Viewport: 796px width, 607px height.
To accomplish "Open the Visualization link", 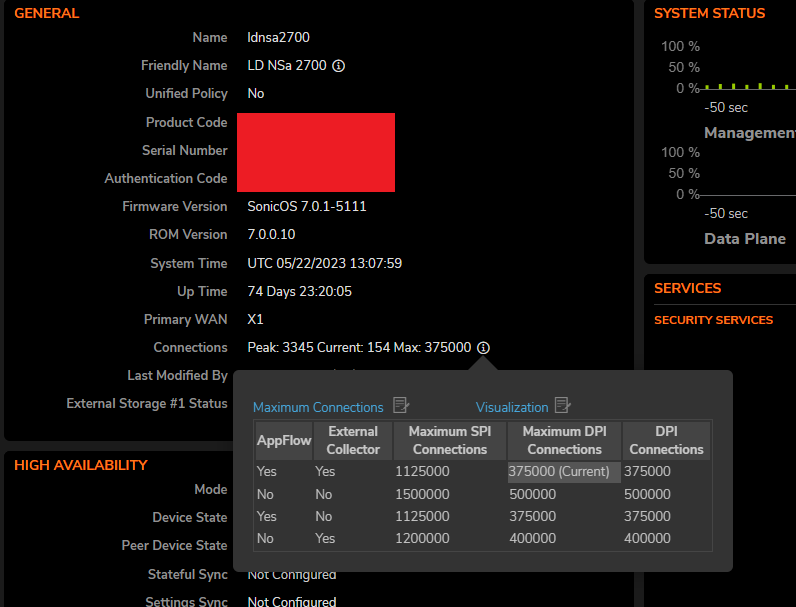I will pos(512,407).
